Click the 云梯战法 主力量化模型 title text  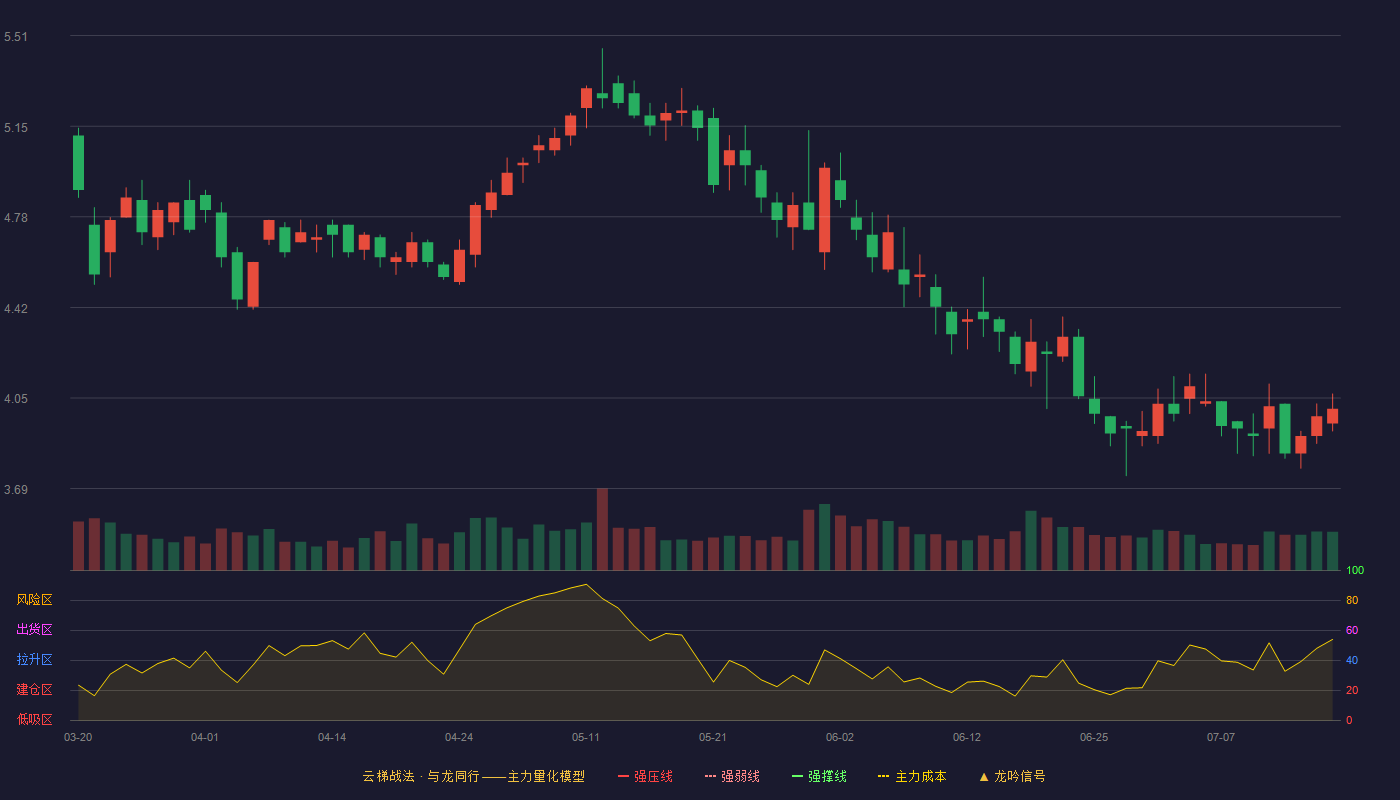(474, 776)
